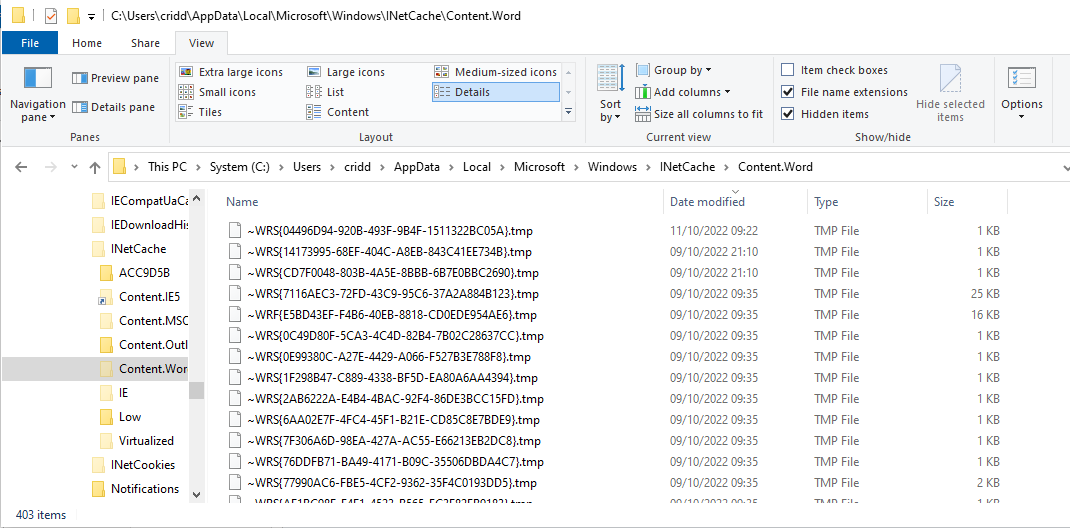Select INetCache folder in tree
The image size is (1070, 528).
click(130, 249)
